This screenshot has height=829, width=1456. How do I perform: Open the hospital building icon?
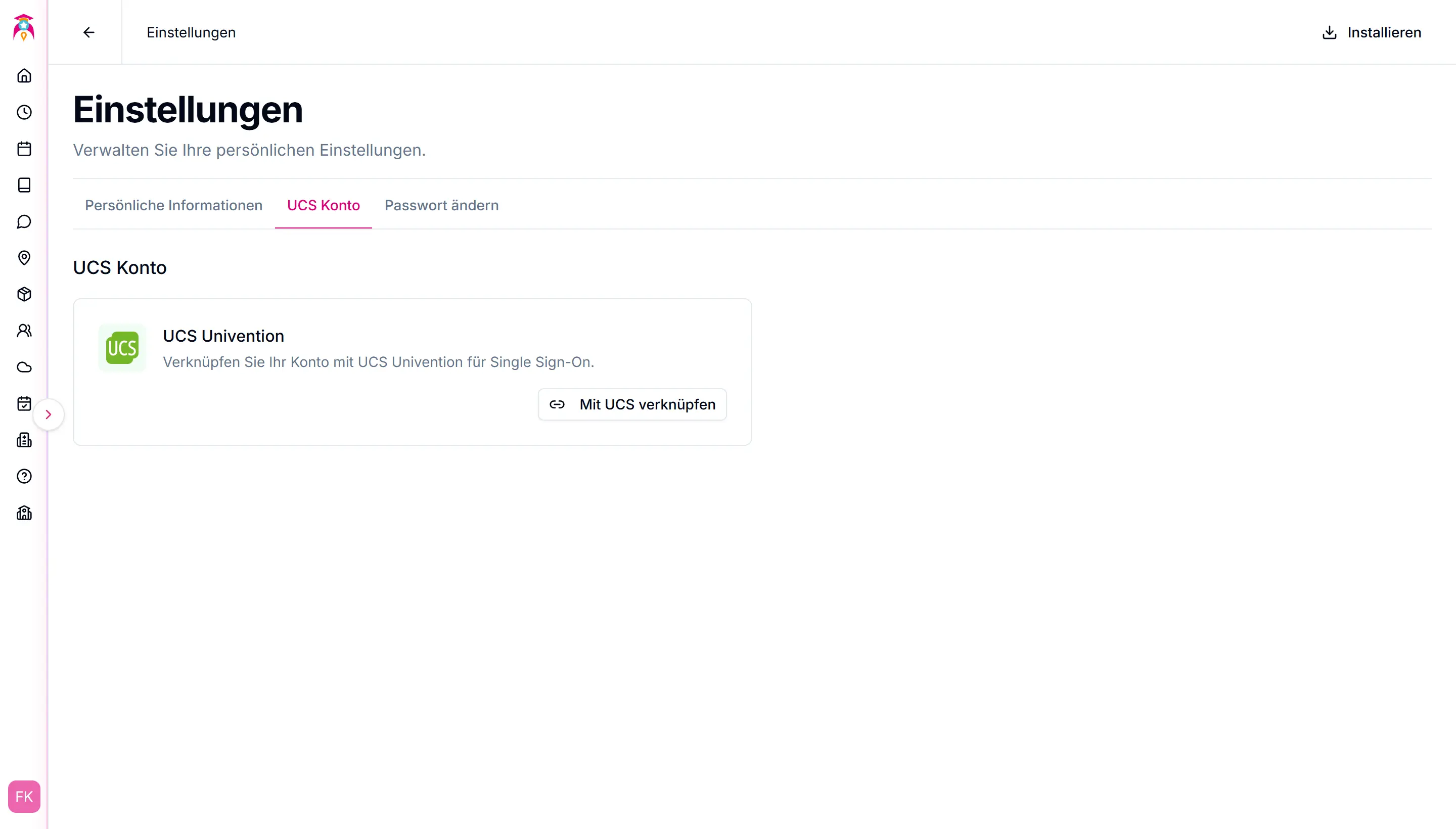pos(24,440)
